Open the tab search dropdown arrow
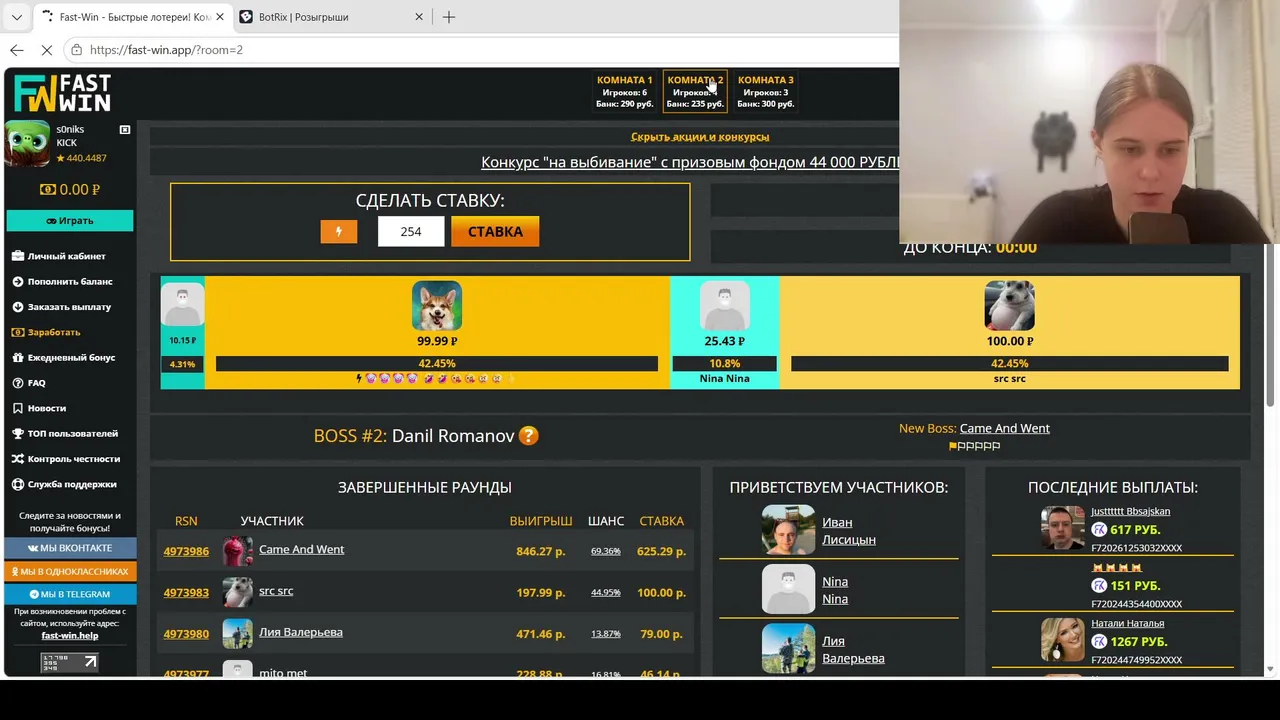Image resolution: width=1280 pixels, height=720 pixels. 17,17
